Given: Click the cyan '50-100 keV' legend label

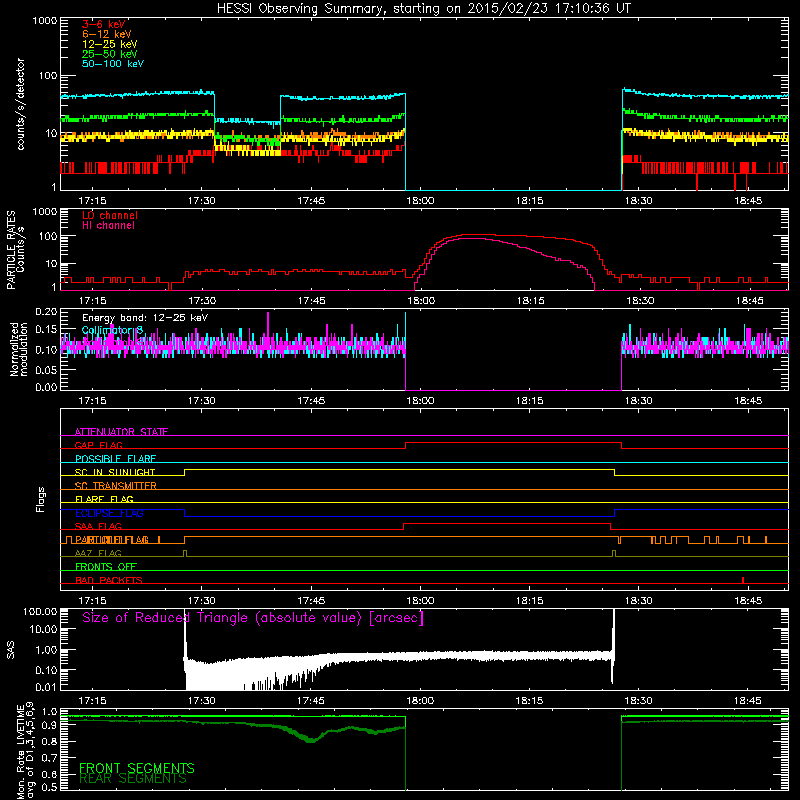Looking at the screenshot, I should [x=113, y=64].
